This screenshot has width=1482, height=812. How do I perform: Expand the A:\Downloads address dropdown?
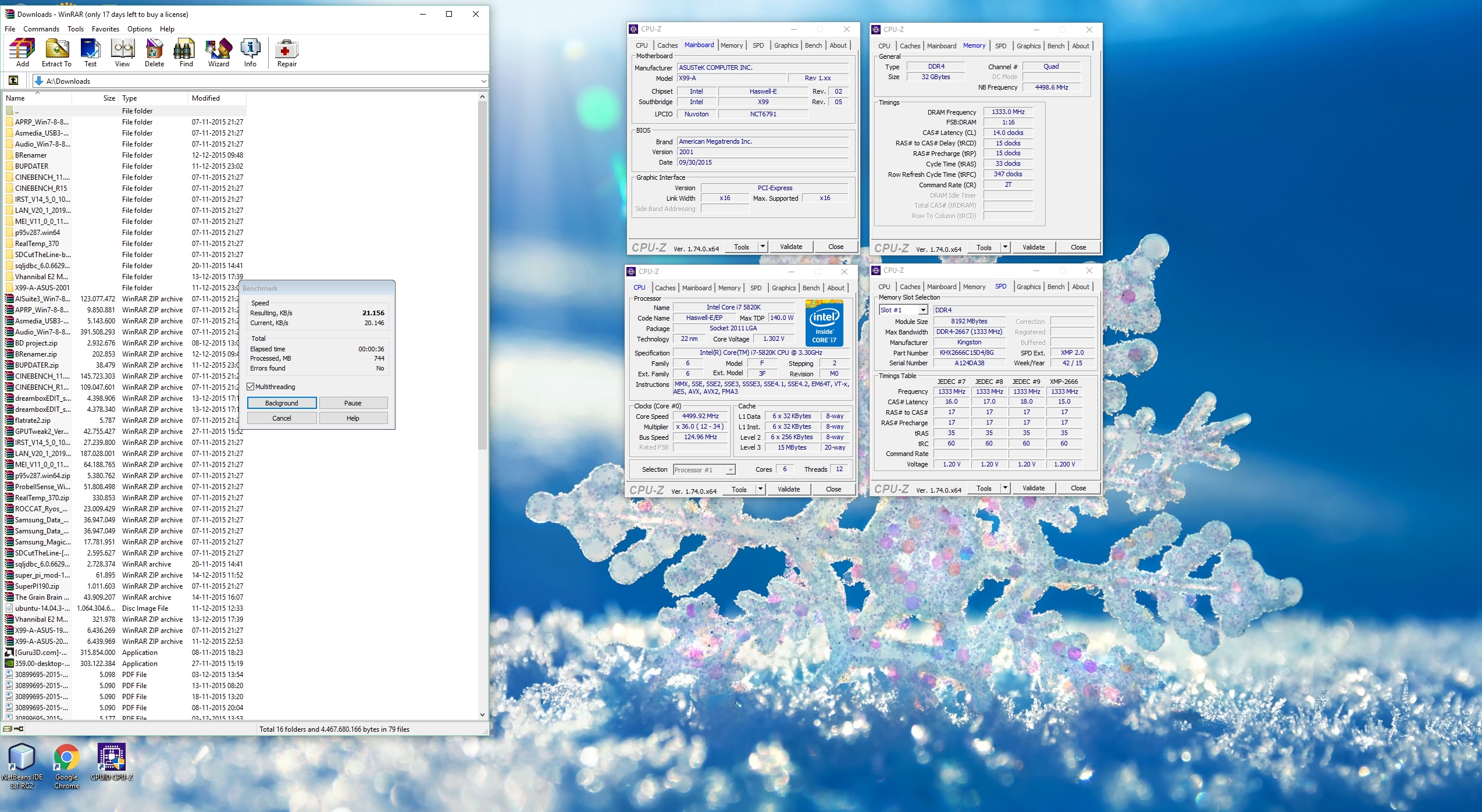(483, 81)
